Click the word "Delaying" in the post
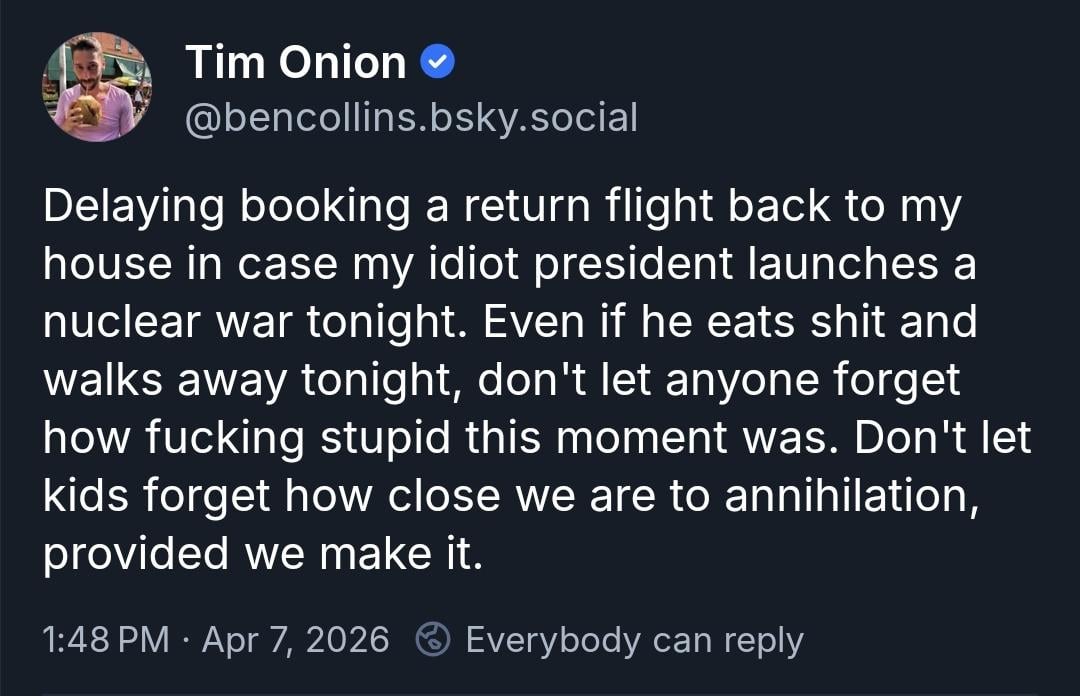Viewport: 1080px width, 696px height. [x=130, y=207]
